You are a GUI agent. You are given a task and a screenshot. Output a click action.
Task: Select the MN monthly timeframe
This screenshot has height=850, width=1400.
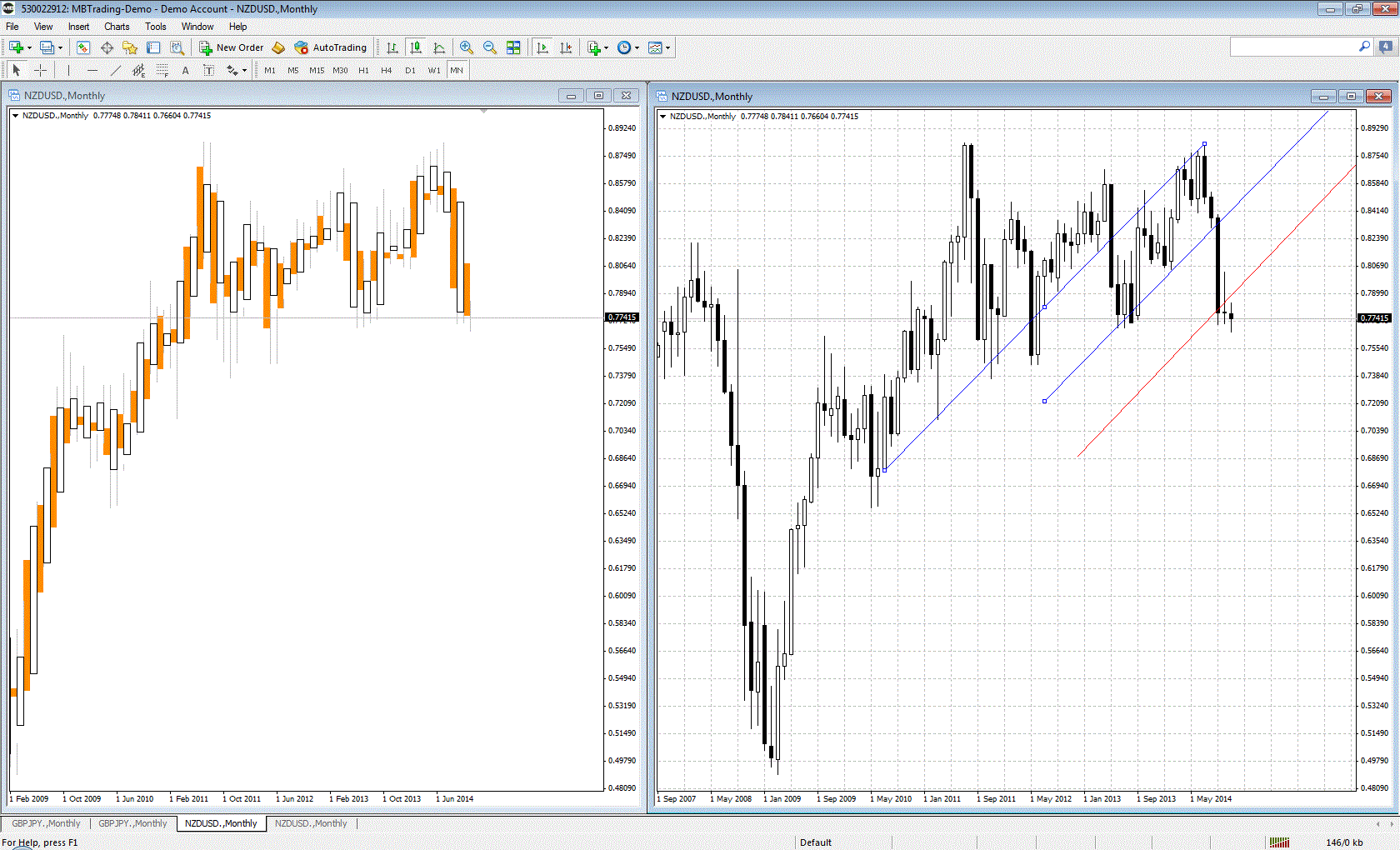(456, 70)
